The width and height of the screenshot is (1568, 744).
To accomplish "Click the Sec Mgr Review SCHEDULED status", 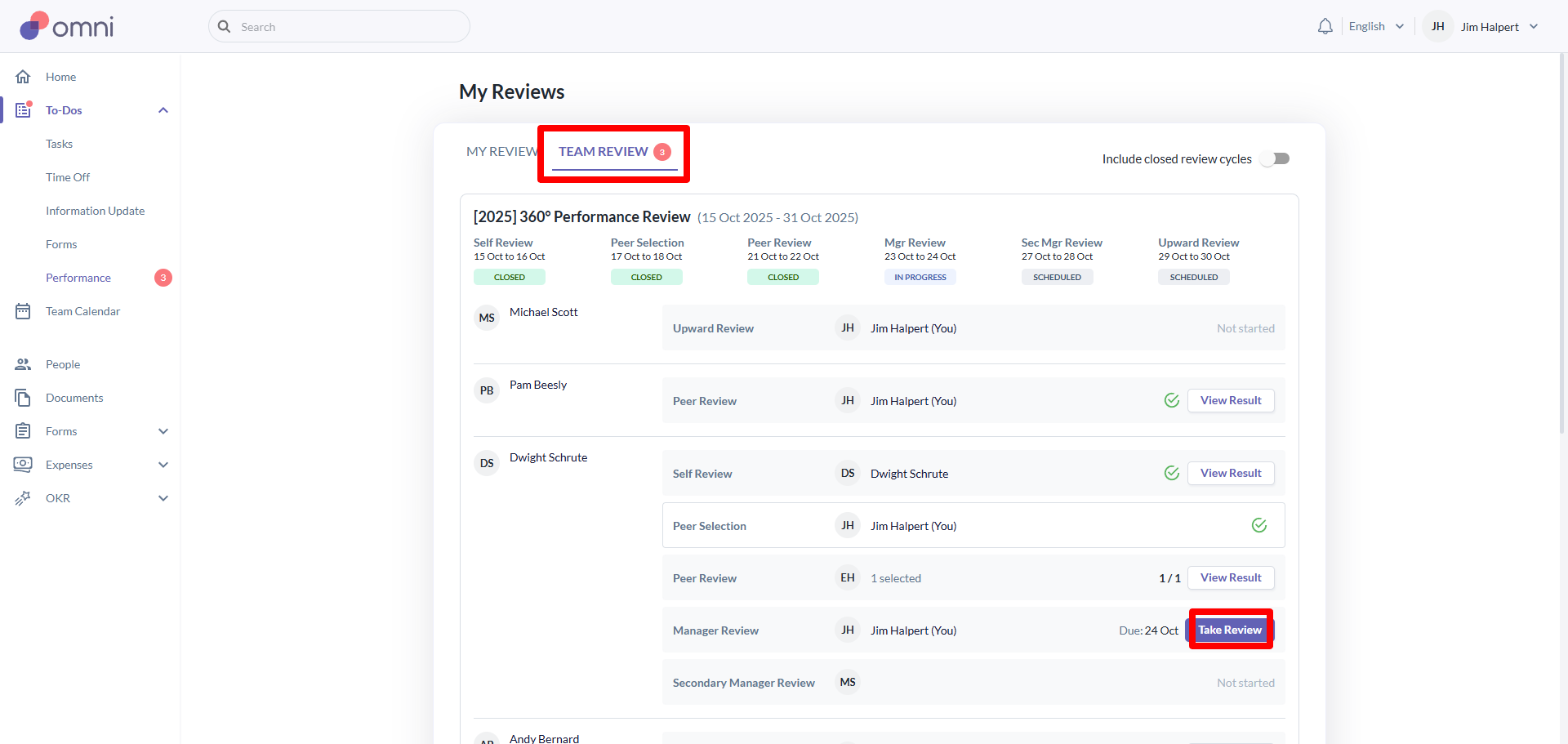I will tap(1057, 278).
